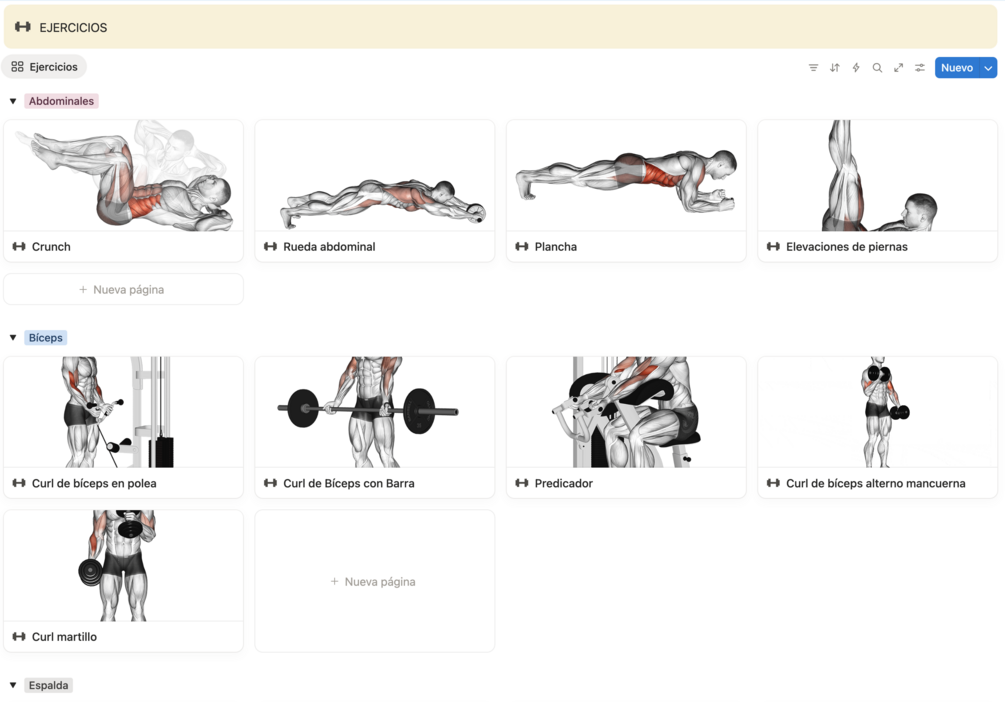Open the Curl martillo card
The image size is (1005, 702).
point(123,581)
